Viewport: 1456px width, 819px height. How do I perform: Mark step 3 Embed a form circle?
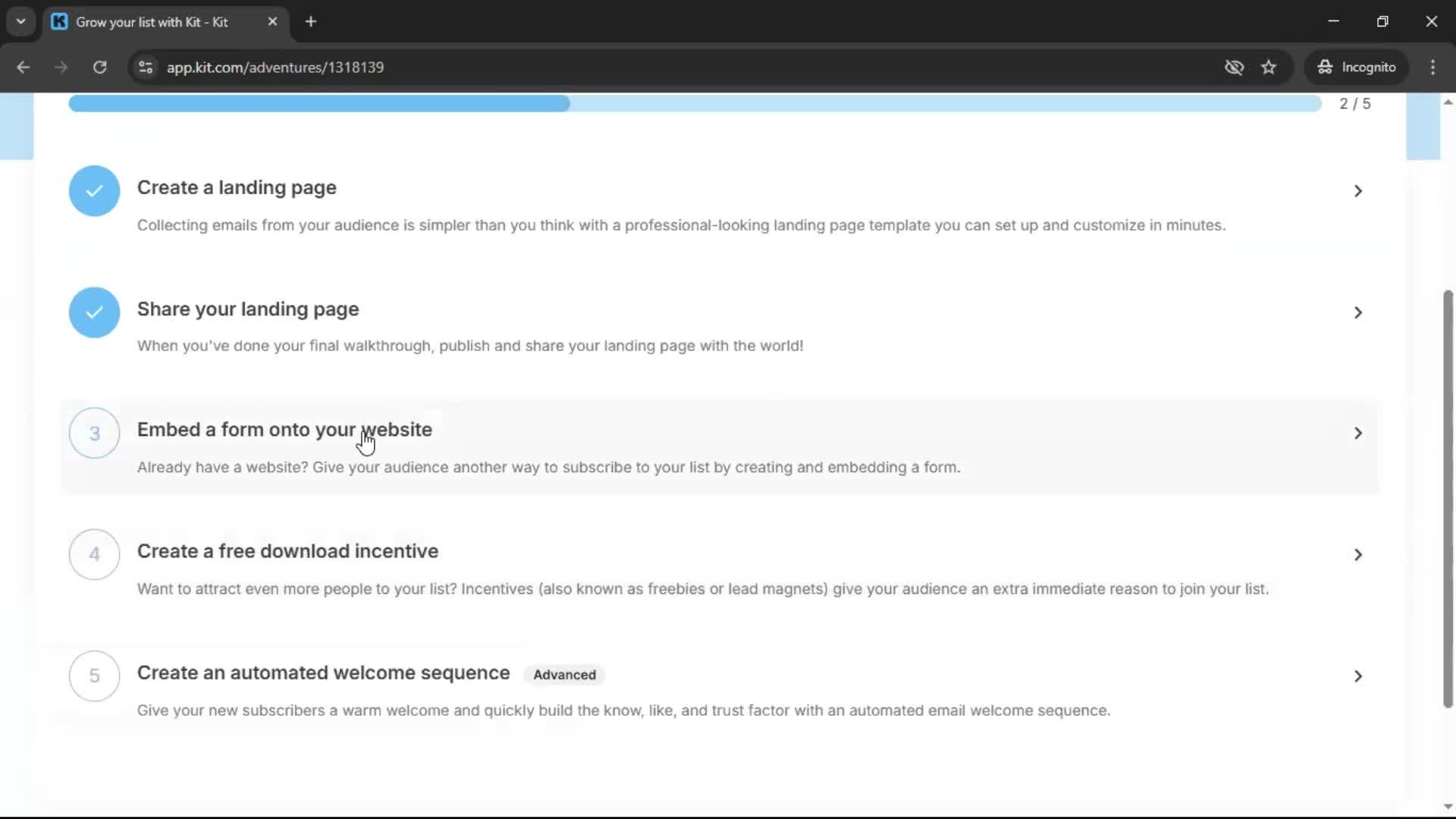coord(93,433)
